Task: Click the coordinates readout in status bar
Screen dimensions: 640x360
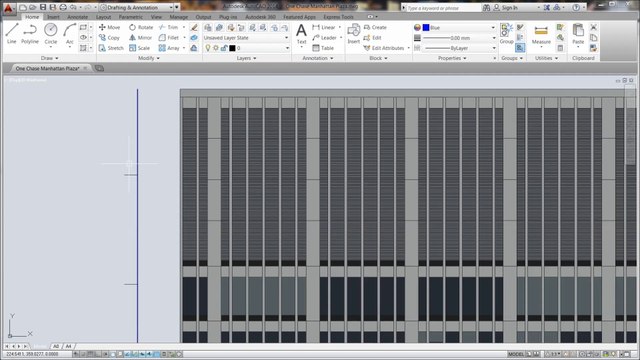Action: (x=32, y=354)
